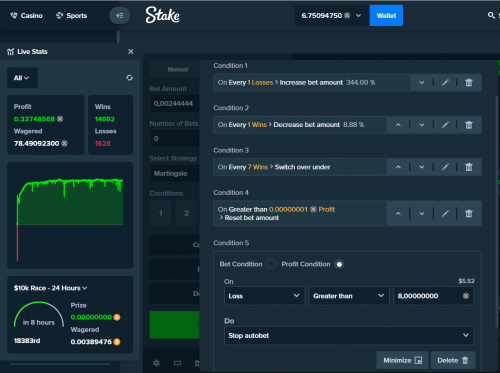Open the Casino section
500x373 pixels.
[x=26, y=15]
